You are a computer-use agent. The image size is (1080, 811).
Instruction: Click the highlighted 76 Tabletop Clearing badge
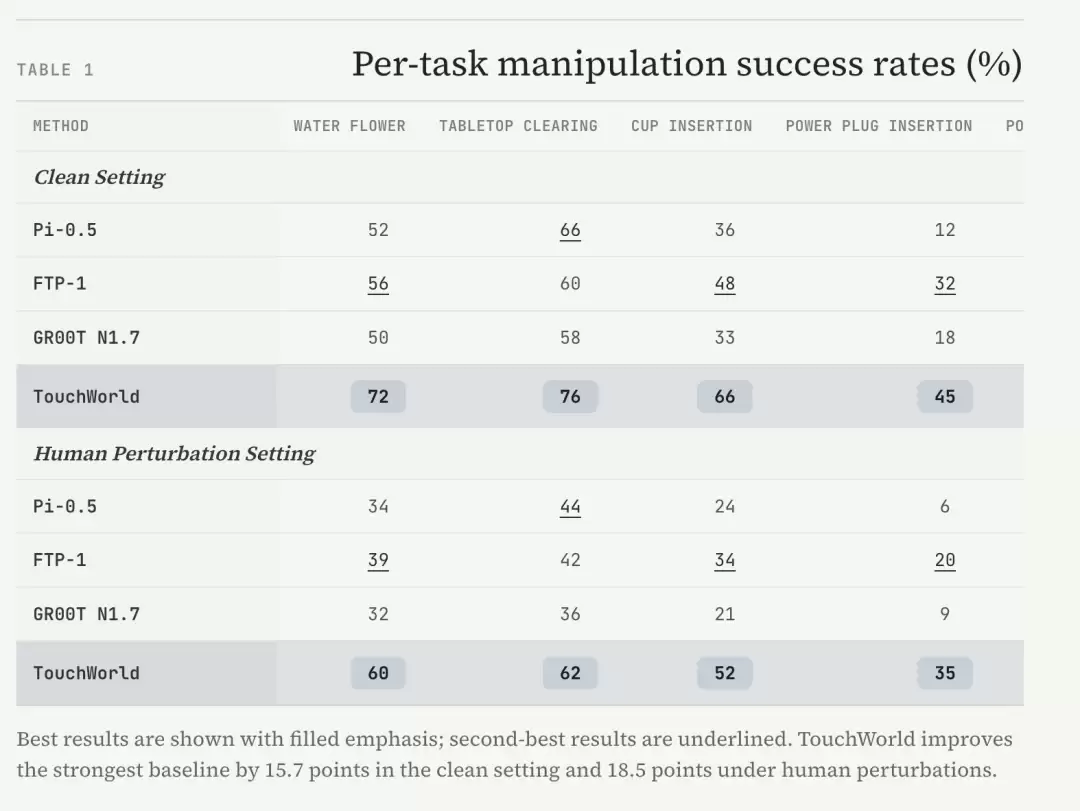(570, 396)
